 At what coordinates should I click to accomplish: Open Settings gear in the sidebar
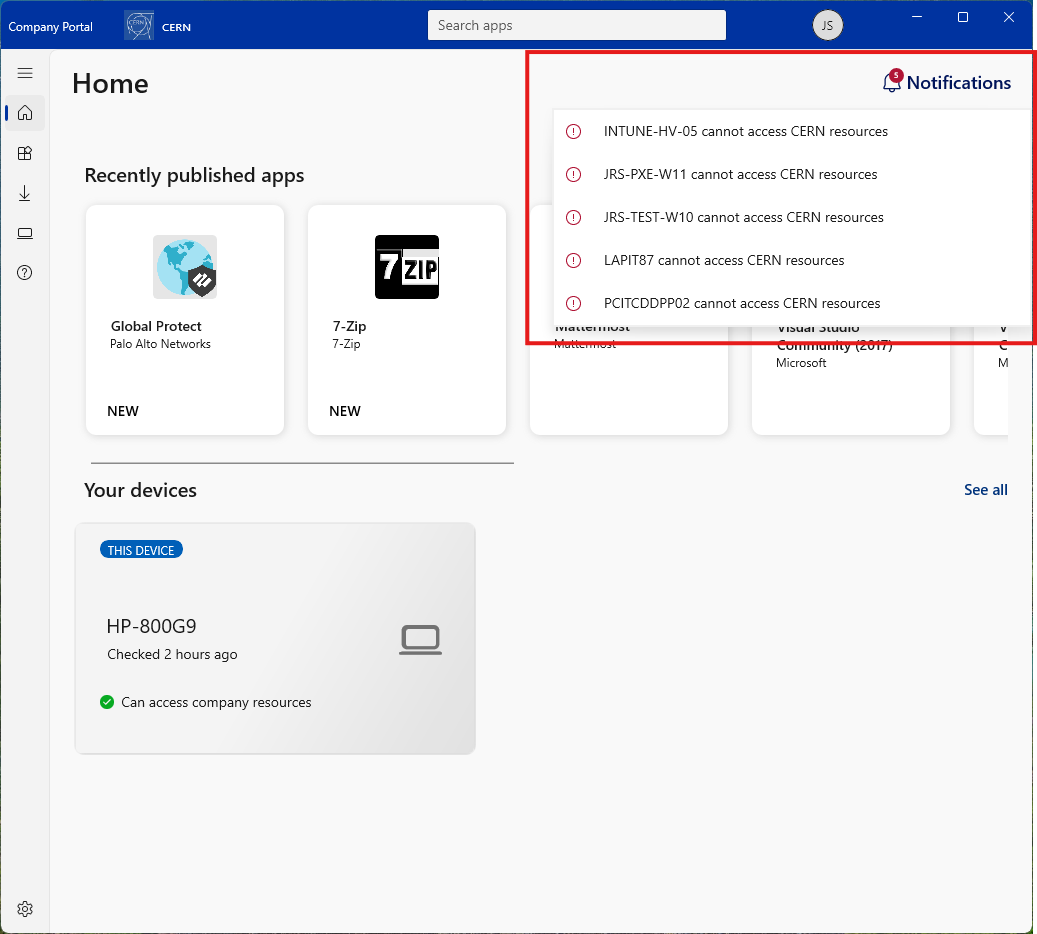(25, 909)
